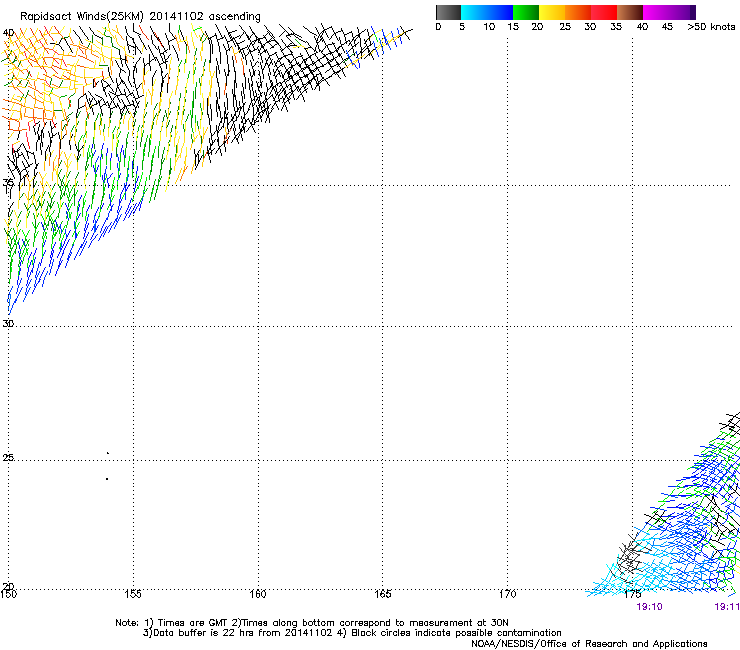
Task: Click the longitude label '160'
Action: [258, 594]
